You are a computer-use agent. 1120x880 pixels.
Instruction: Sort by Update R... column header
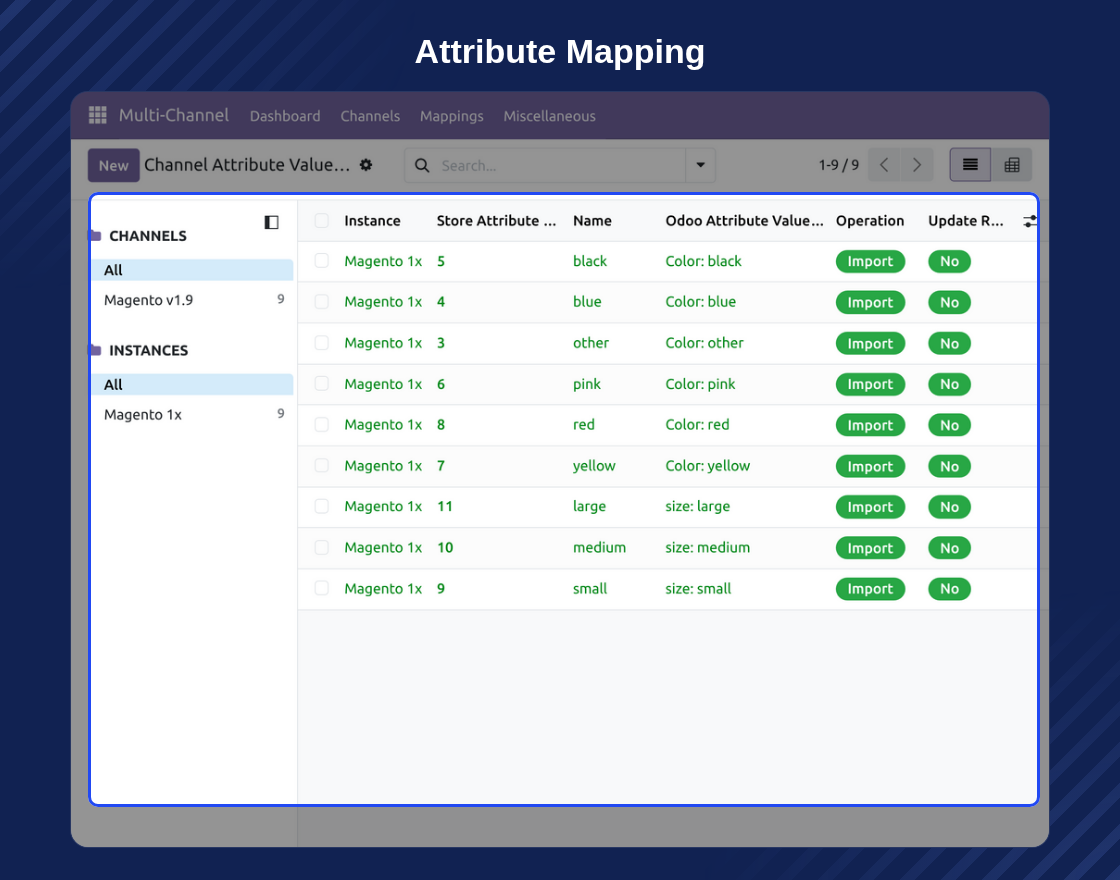(966, 221)
